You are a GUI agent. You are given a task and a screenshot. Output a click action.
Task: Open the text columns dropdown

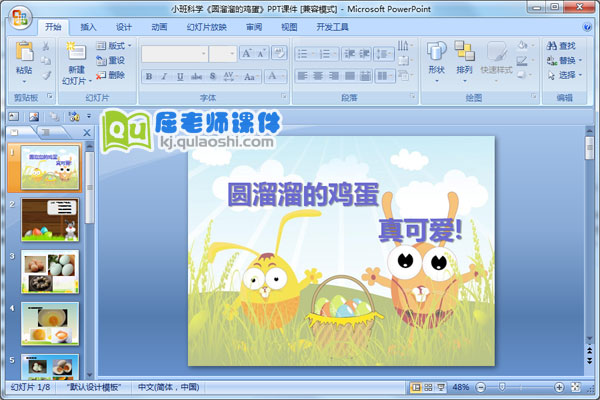tap(385, 76)
